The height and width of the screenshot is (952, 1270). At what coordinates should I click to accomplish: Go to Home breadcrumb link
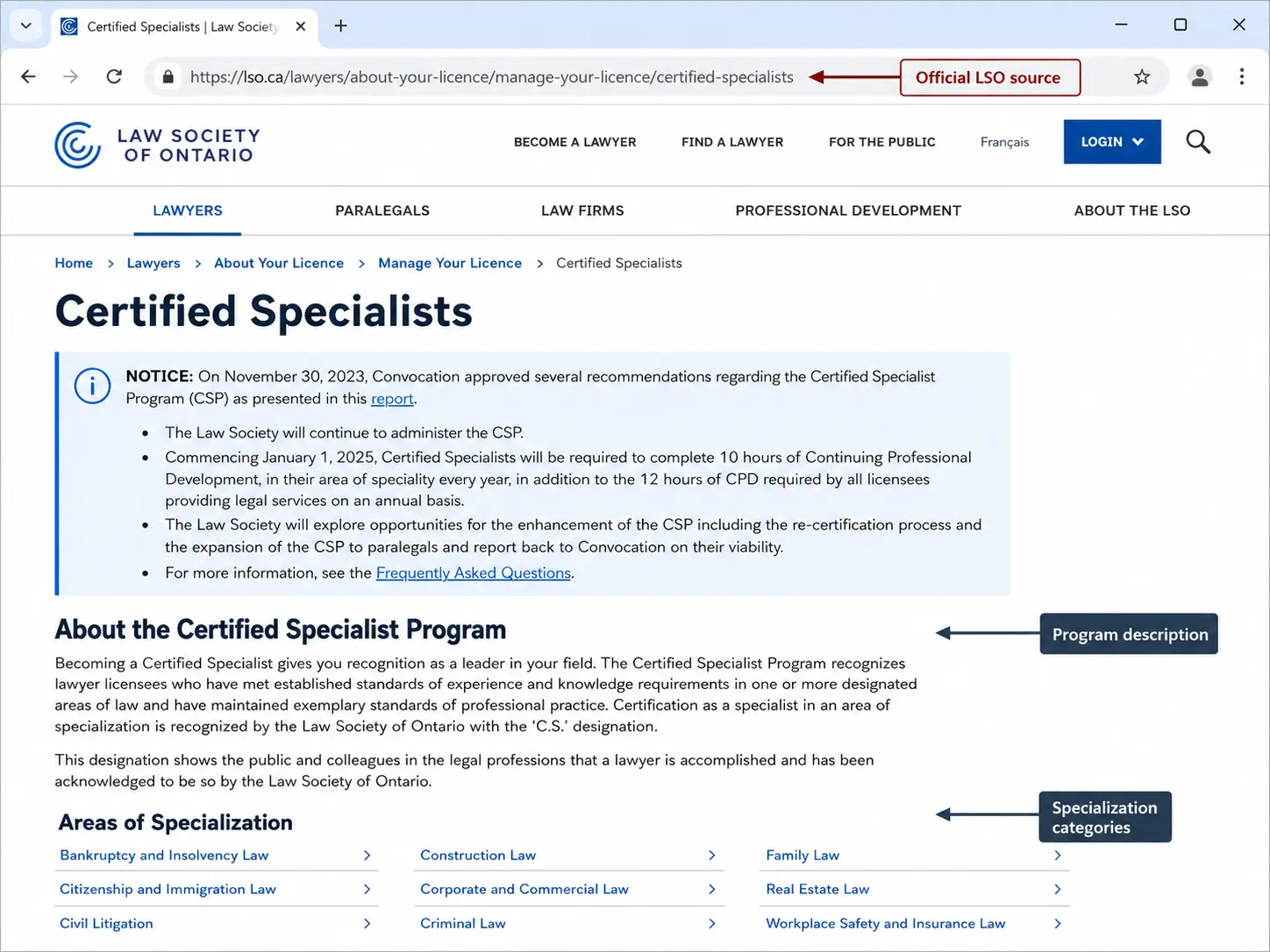(x=74, y=263)
